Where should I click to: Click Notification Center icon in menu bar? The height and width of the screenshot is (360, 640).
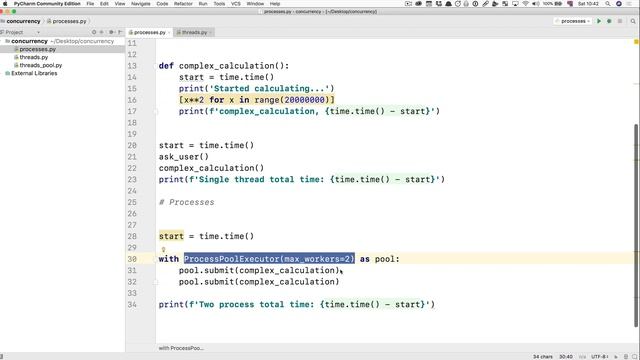coord(630,4)
